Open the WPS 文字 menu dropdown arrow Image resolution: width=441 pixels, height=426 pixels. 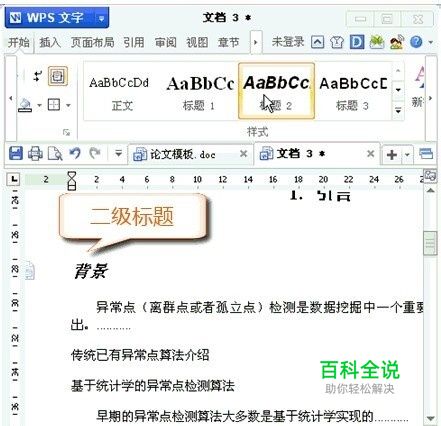102,18
